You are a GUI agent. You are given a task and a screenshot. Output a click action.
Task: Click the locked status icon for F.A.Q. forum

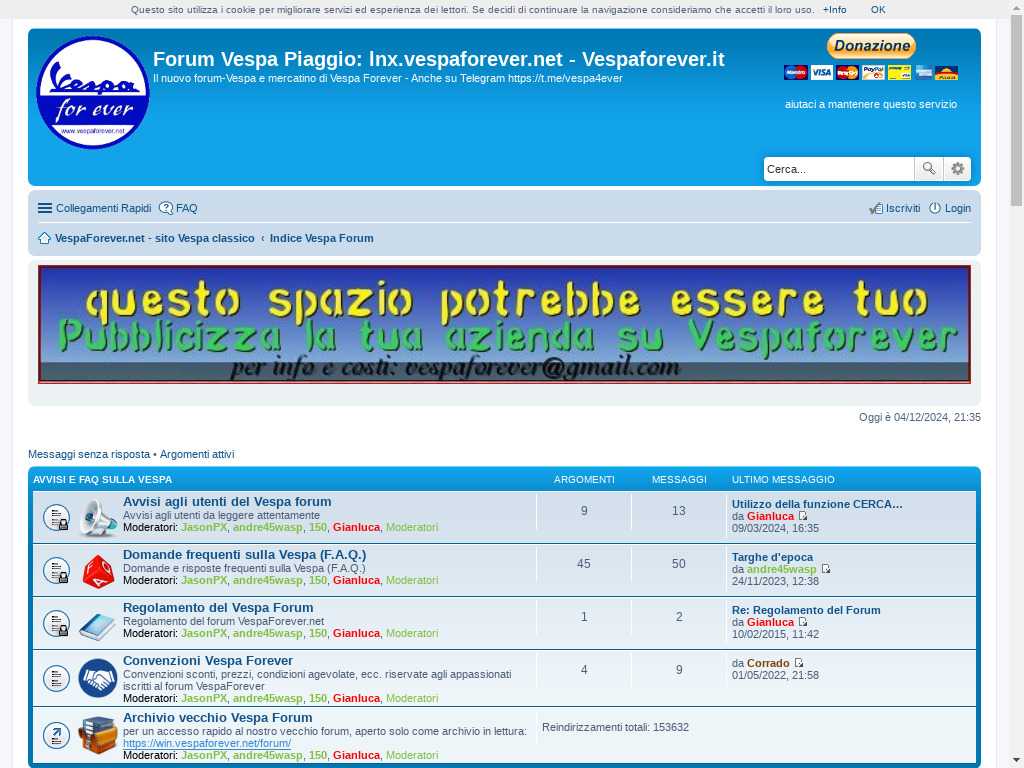coord(57,570)
